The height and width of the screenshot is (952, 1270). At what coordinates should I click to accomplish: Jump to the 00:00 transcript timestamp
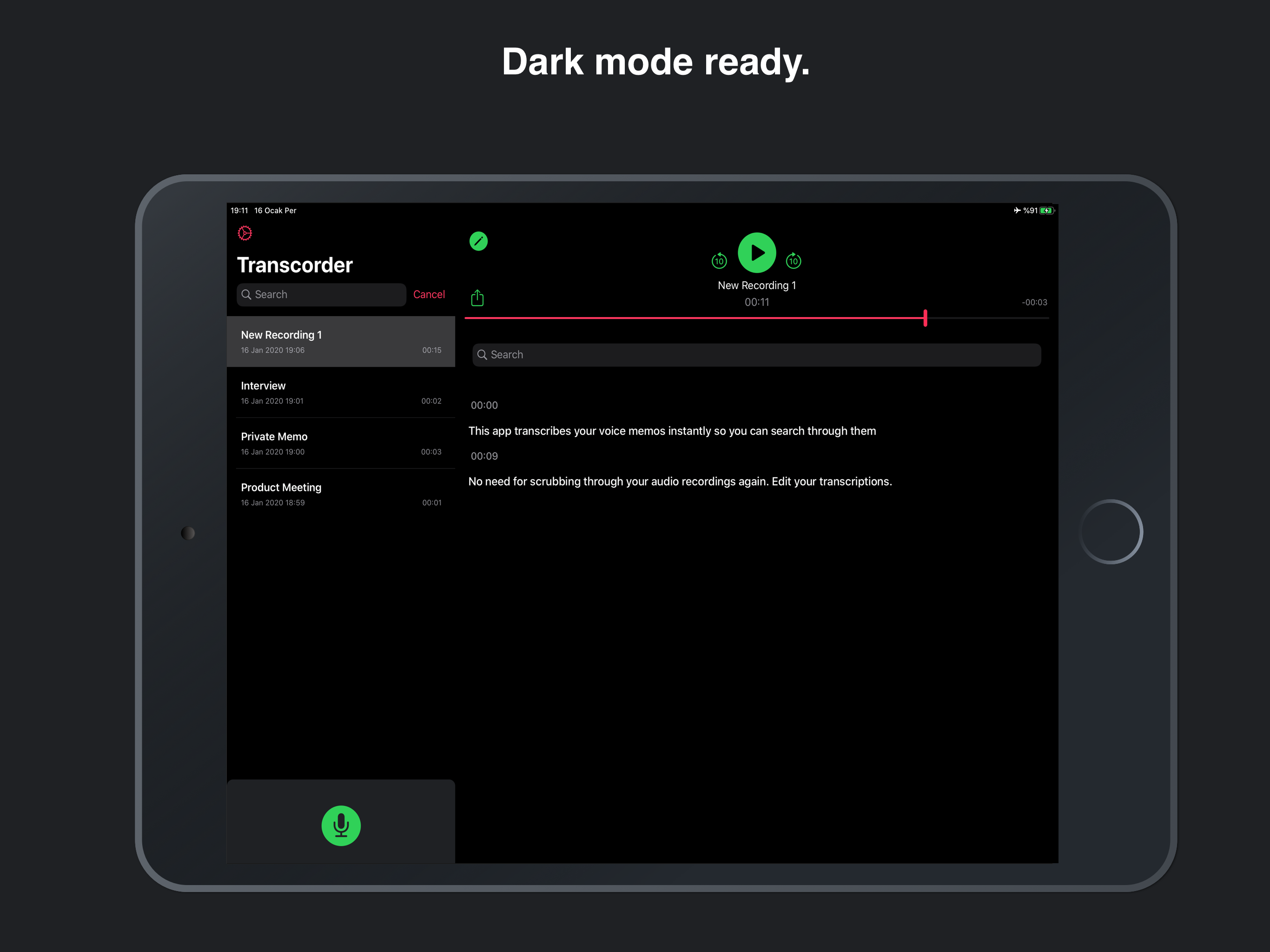tap(484, 405)
